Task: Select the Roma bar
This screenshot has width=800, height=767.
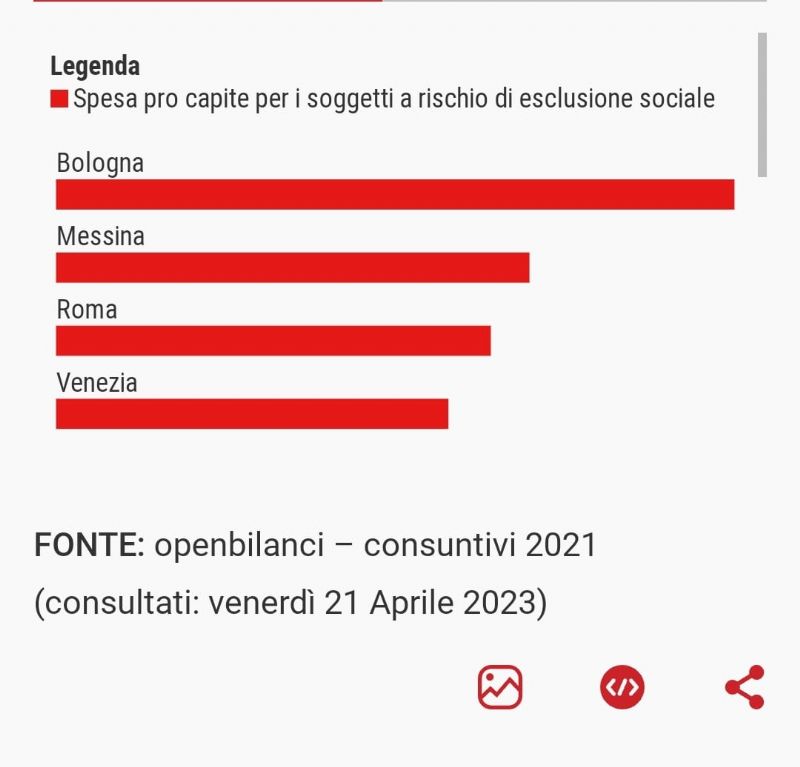Action: point(273,341)
